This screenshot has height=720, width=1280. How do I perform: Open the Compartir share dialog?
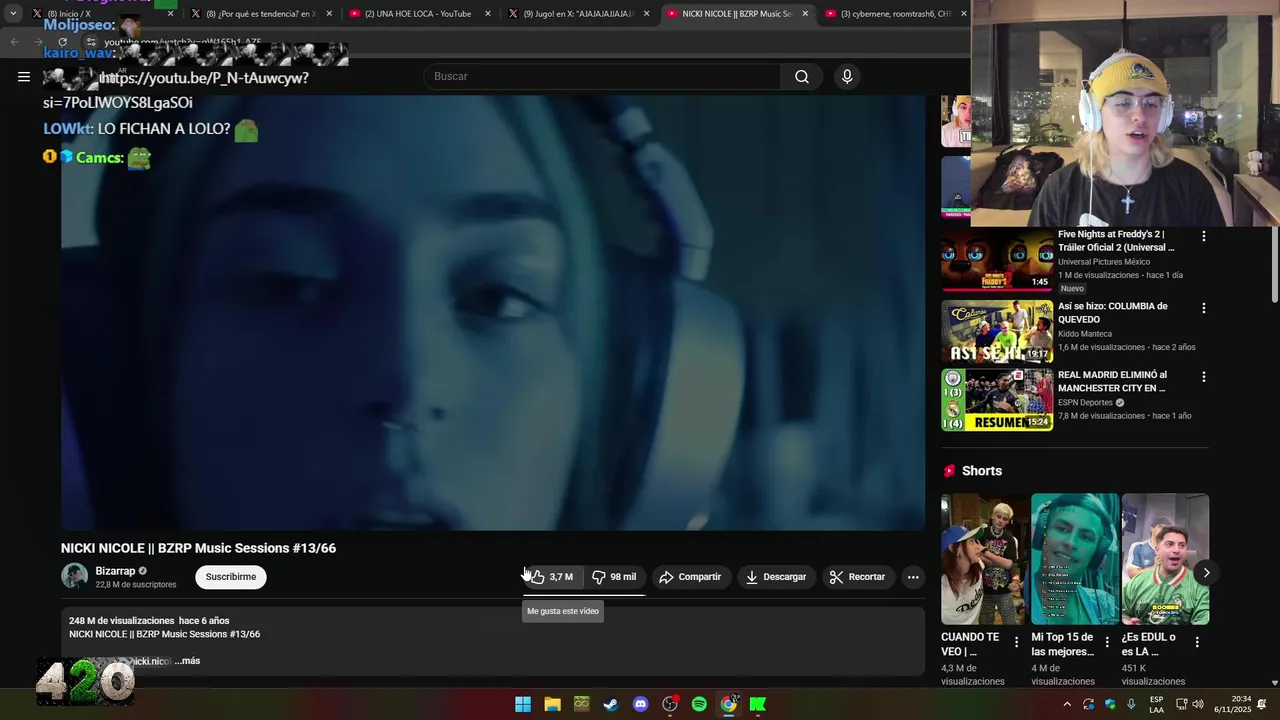pyautogui.click(x=690, y=577)
